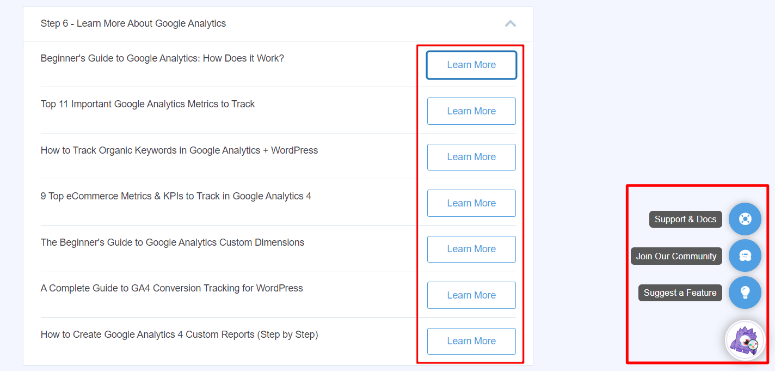Open Learn More for Custom Dimensions guide
The image size is (775, 371).
point(471,249)
